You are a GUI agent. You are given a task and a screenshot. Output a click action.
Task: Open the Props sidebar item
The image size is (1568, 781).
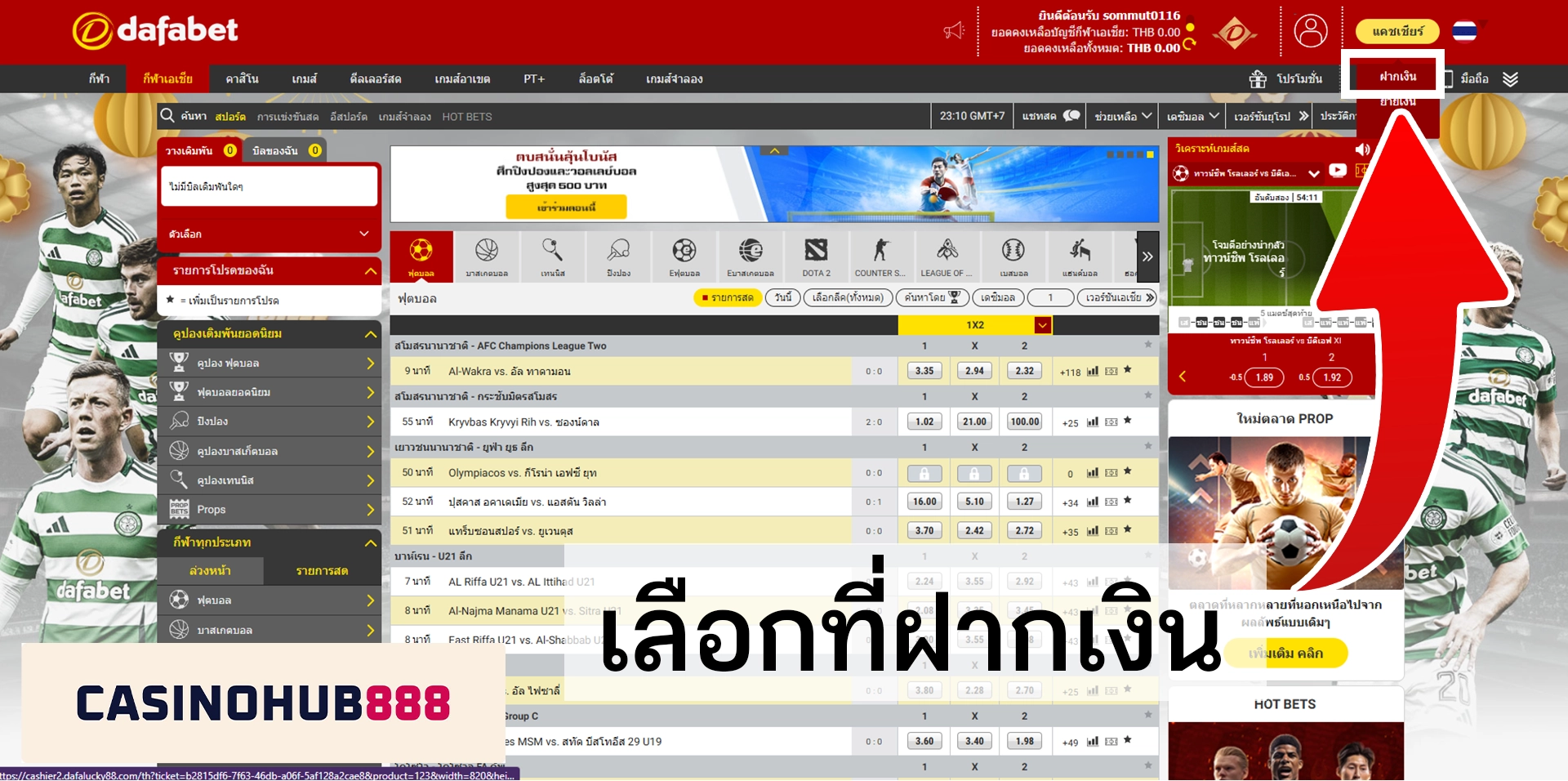point(269,509)
